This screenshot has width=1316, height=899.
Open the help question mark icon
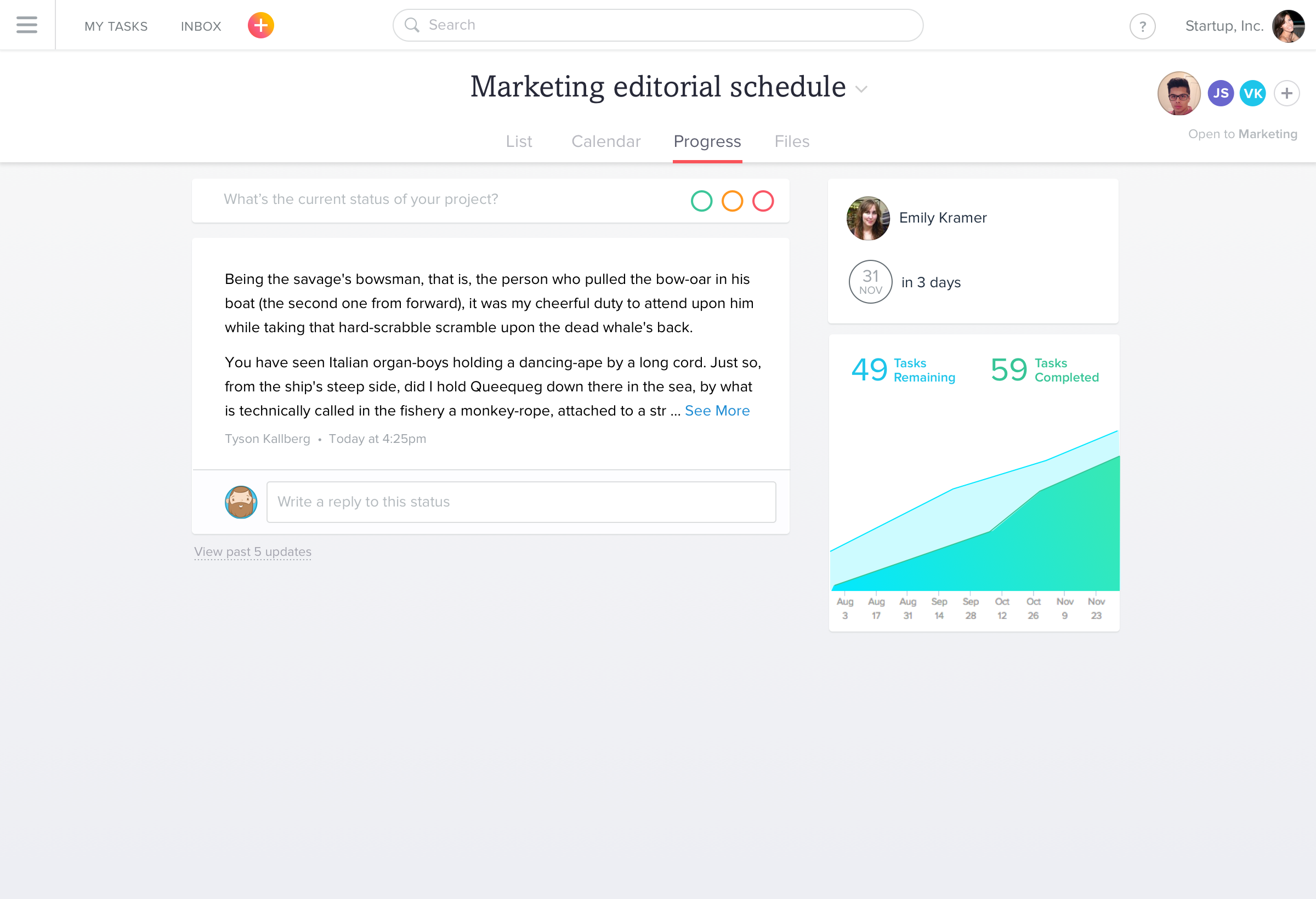point(1142,26)
